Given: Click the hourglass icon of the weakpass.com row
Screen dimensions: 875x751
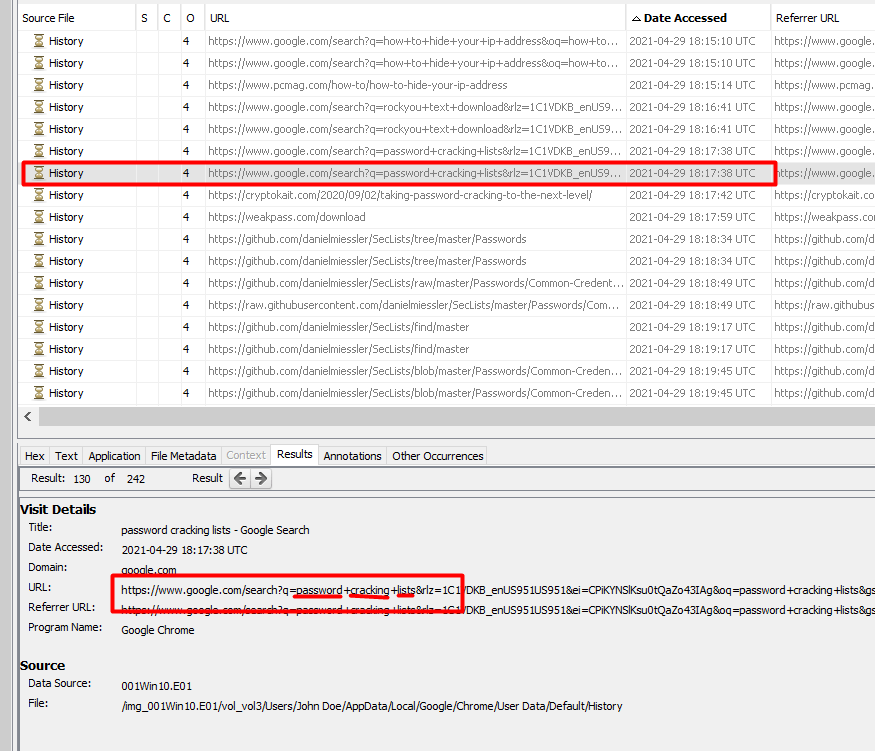Looking at the screenshot, I should 39,217.
